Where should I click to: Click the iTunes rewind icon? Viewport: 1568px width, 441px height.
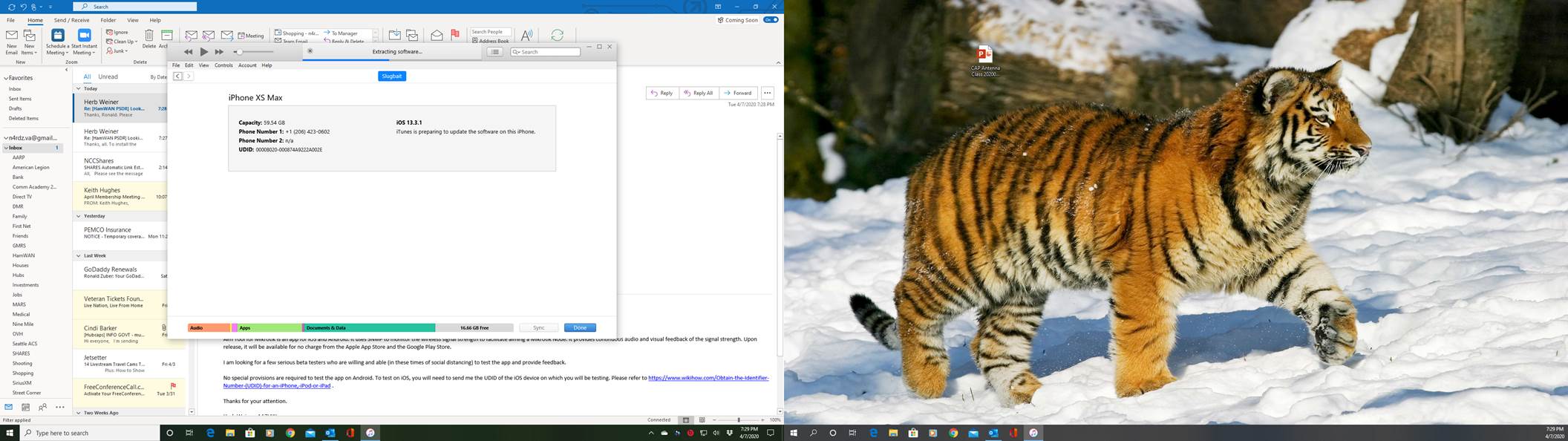coord(188,52)
